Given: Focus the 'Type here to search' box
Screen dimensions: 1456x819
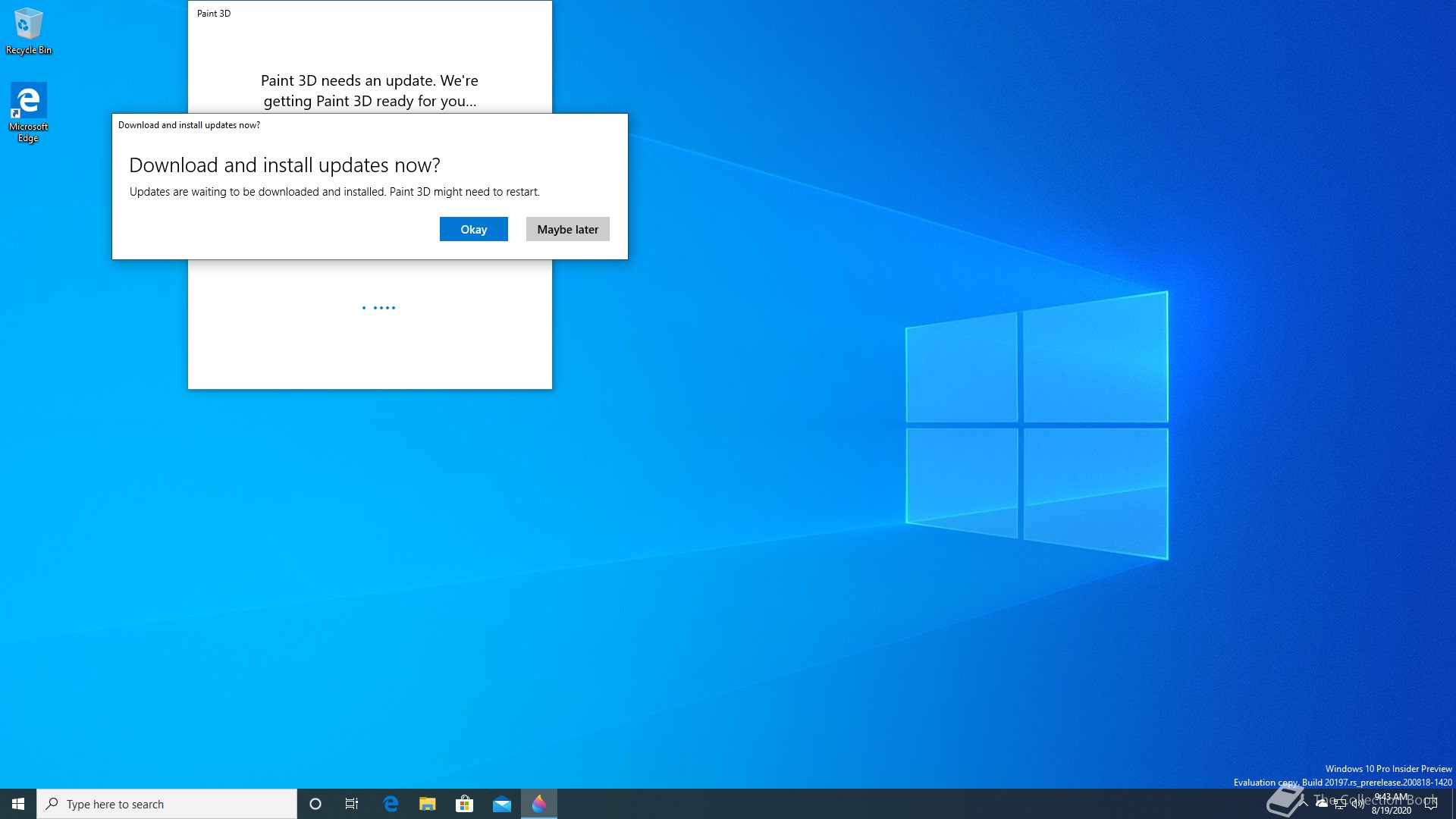Looking at the screenshot, I should tap(167, 804).
